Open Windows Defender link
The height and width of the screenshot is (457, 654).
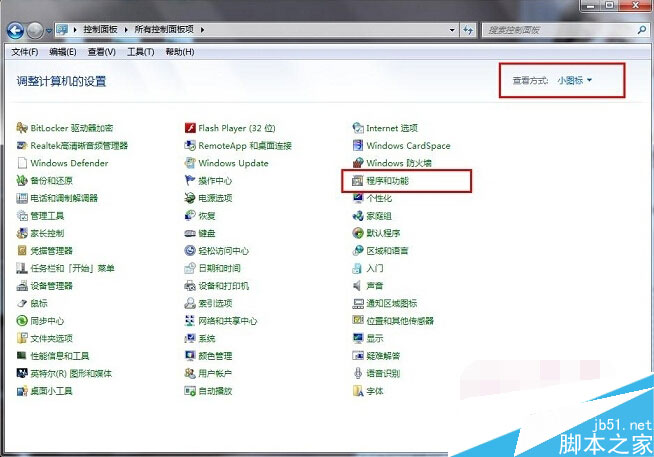tap(69, 163)
